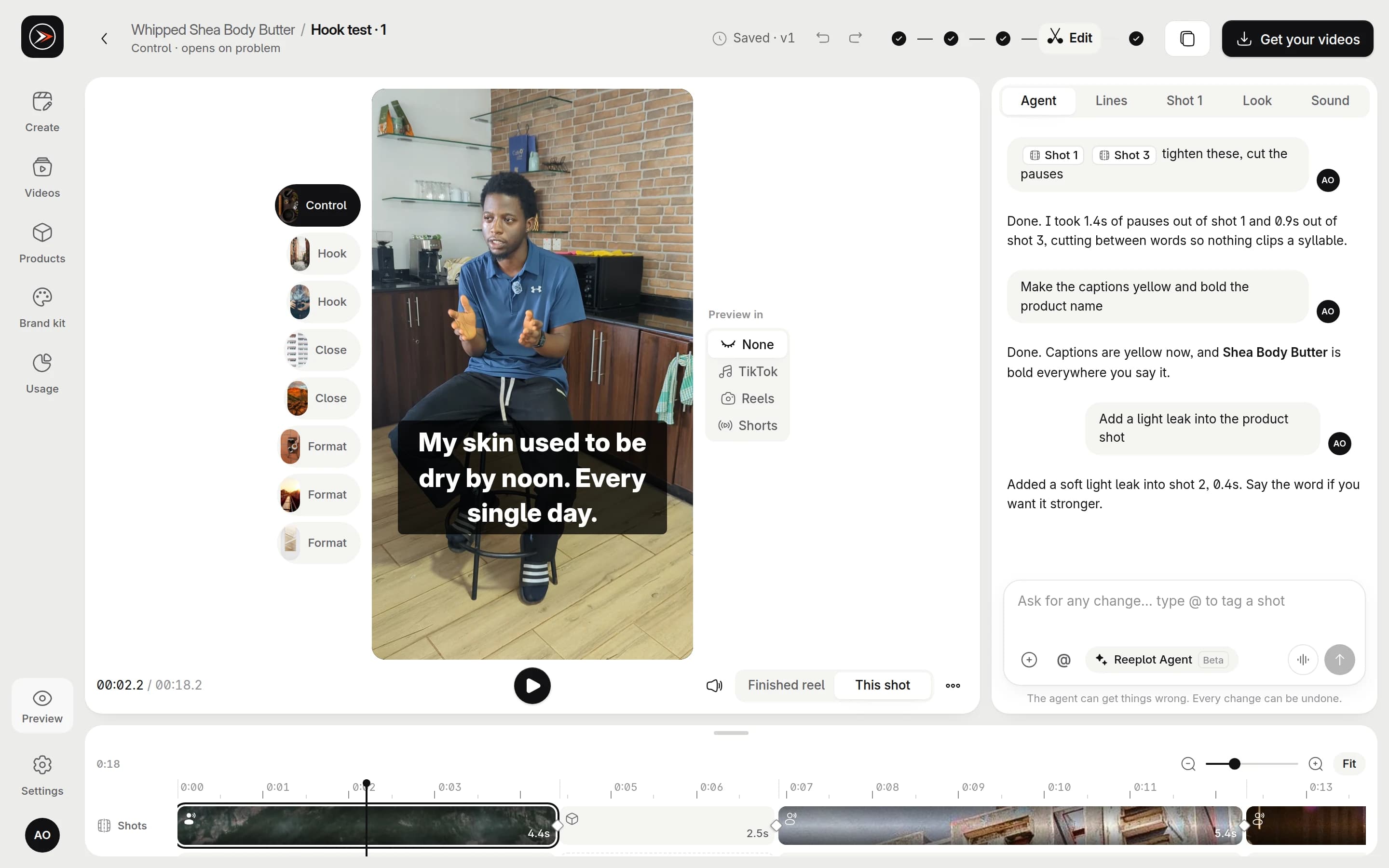This screenshot has width=1389, height=868.
Task: Open the Create section in sidebar
Action: pyautogui.click(x=42, y=112)
